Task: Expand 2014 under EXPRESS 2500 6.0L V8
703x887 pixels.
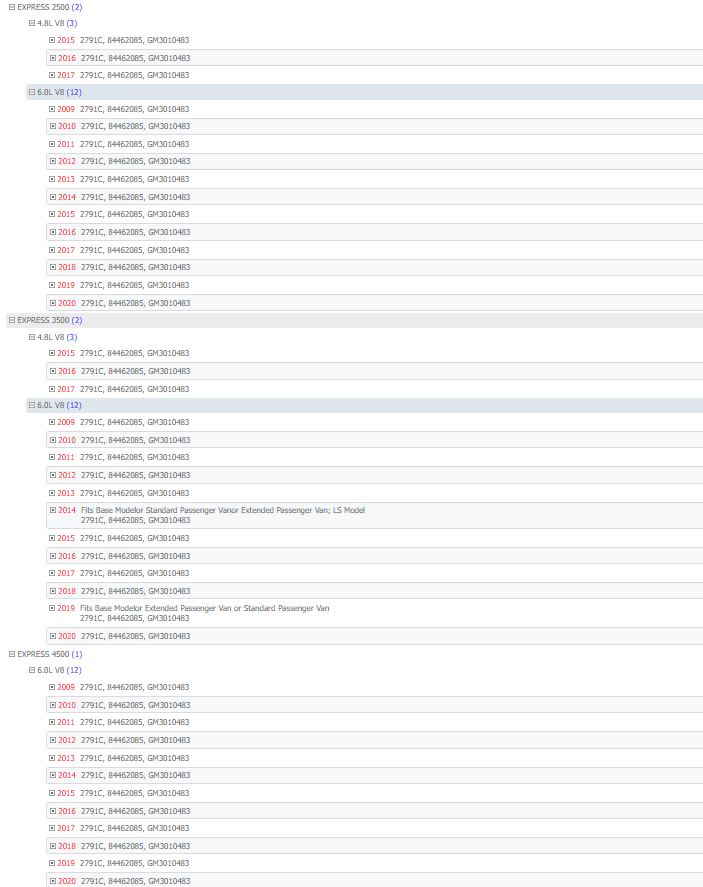Action: pos(53,197)
